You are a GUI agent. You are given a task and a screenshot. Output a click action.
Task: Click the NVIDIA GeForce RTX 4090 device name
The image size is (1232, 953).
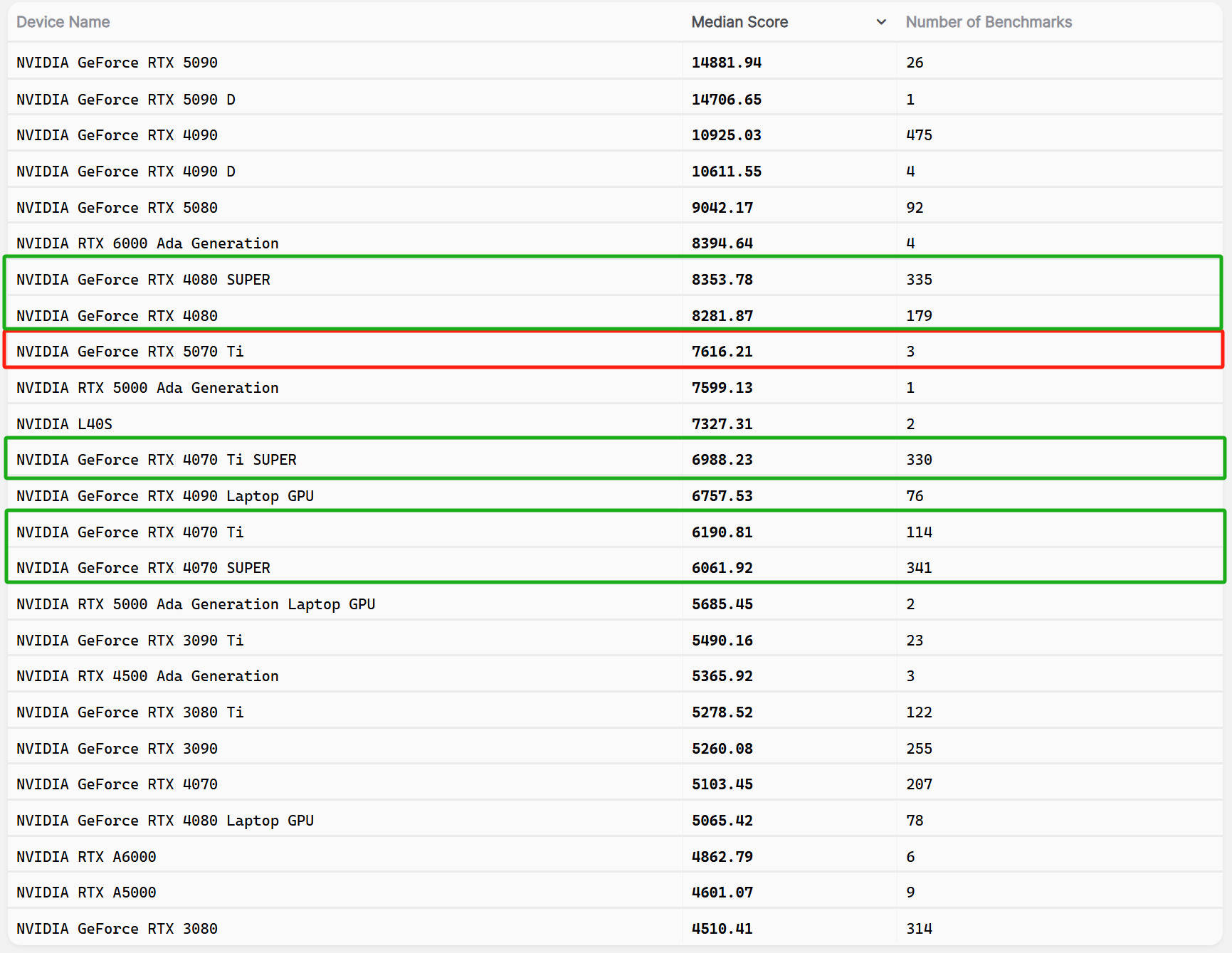pyautogui.click(x=117, y=135)
